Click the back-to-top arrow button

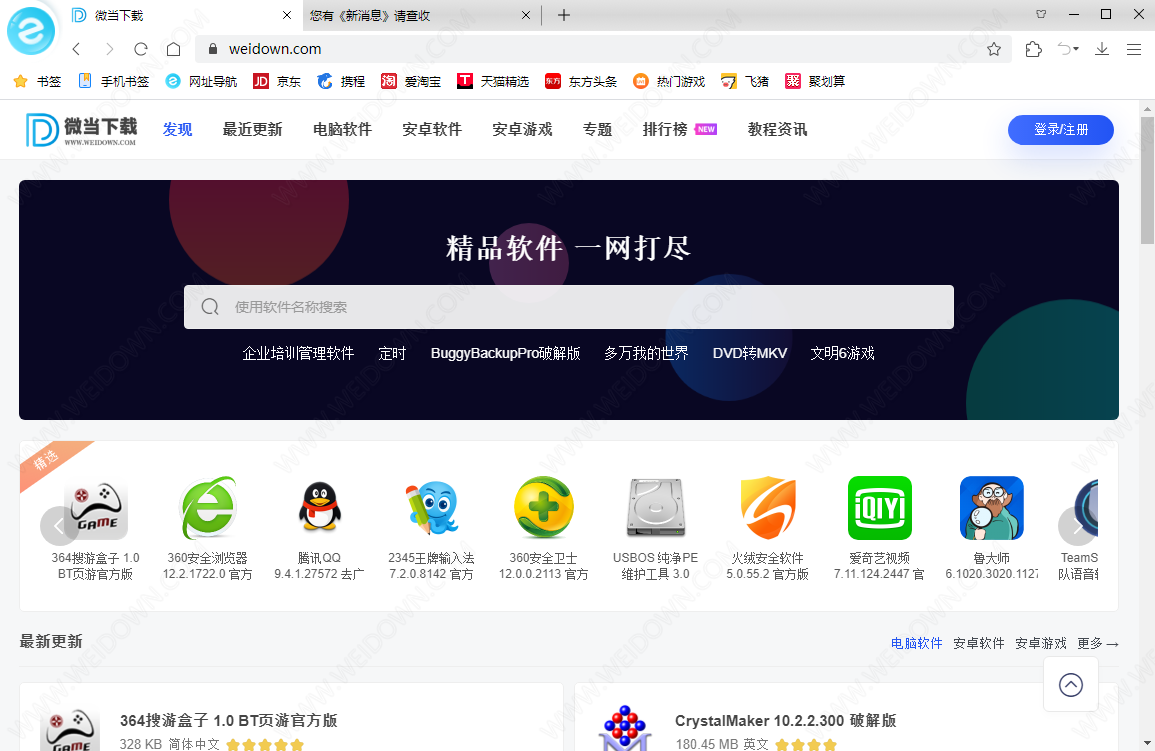1071,685
